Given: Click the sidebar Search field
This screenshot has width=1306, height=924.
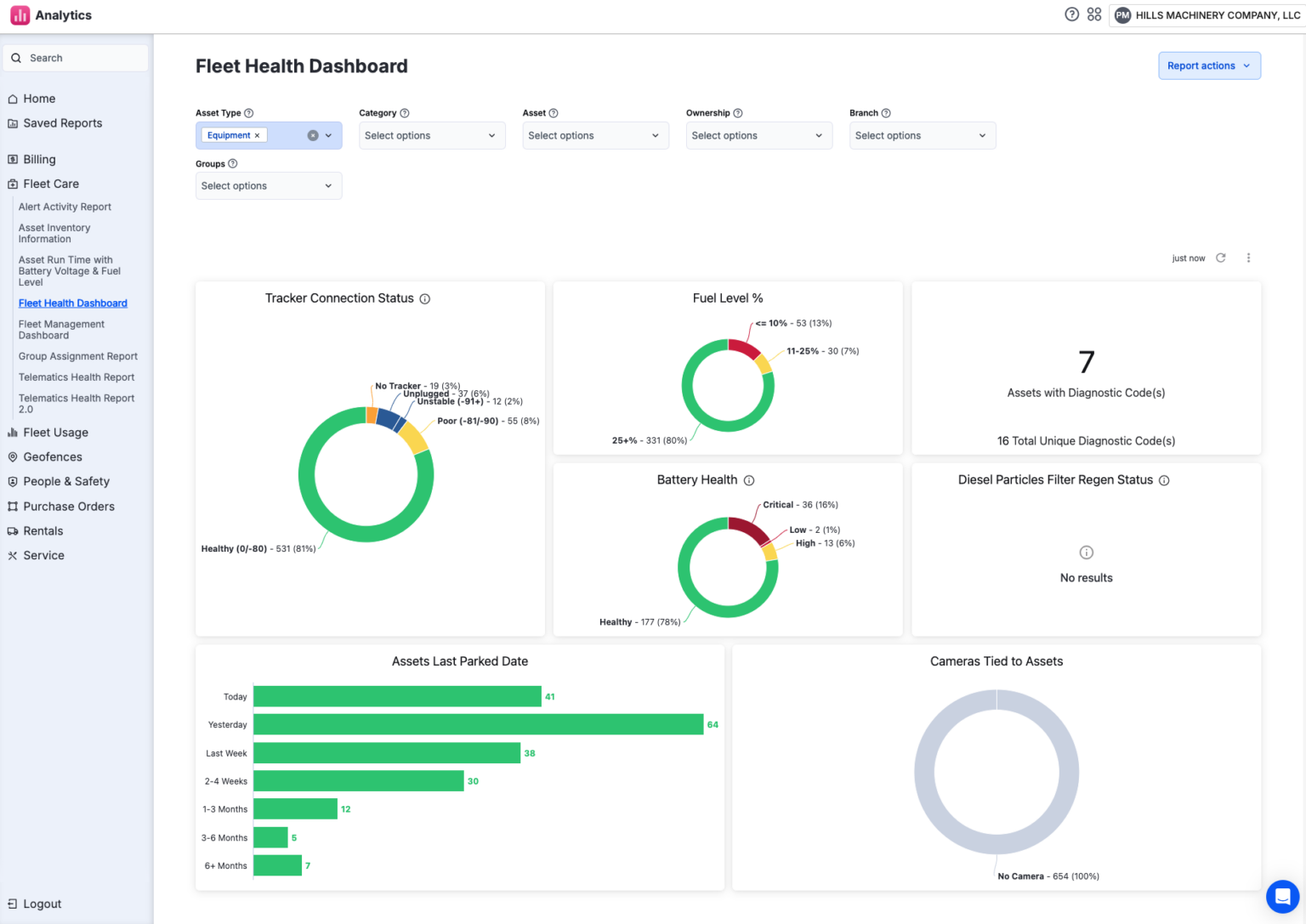Looking at the screenshot, I should click(x=77, y=58).
